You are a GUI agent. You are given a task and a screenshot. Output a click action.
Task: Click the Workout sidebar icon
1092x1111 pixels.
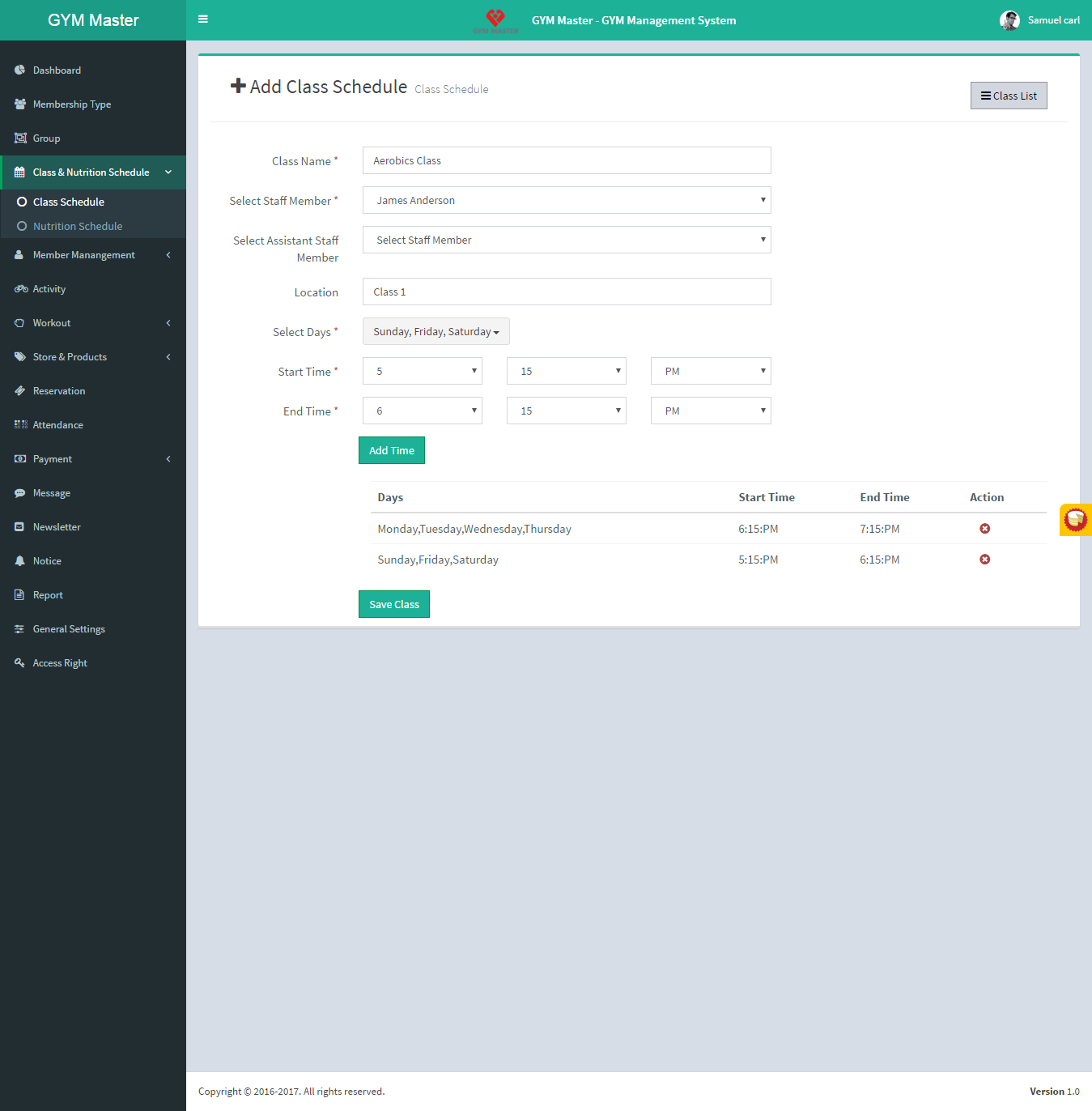click(x=19, y=323)
